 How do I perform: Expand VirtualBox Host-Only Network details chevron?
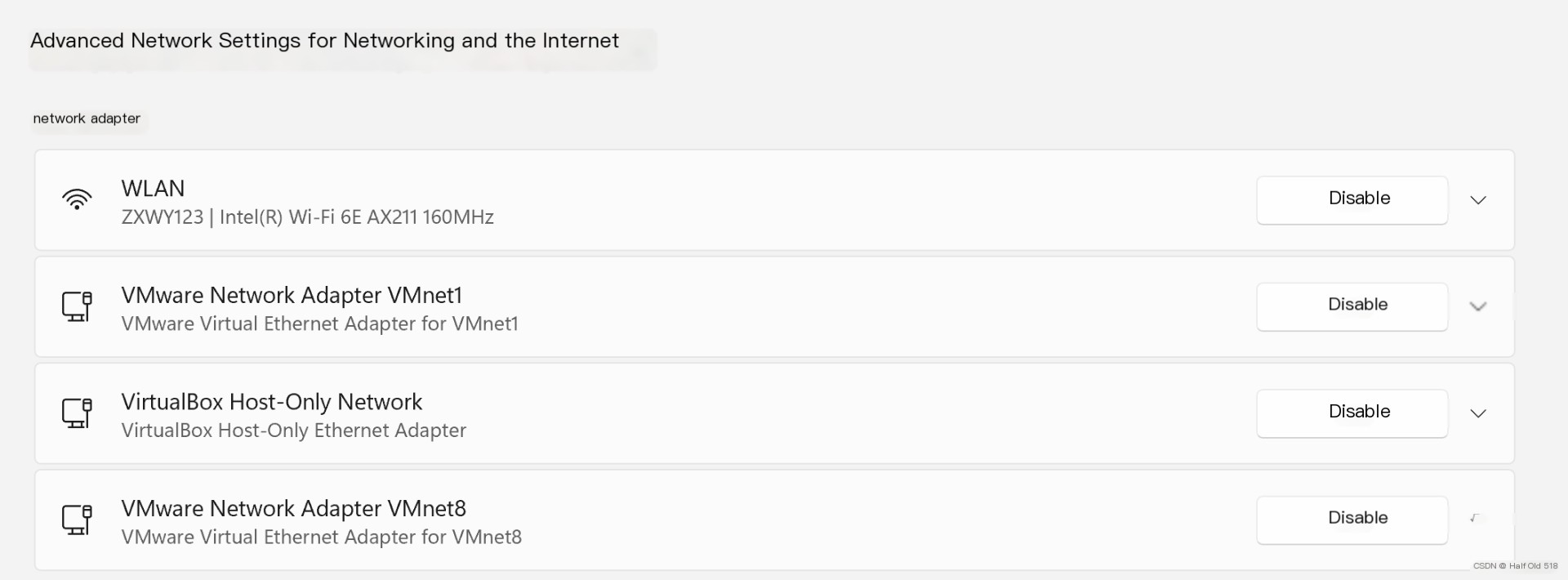click(x=1478, y=413)
